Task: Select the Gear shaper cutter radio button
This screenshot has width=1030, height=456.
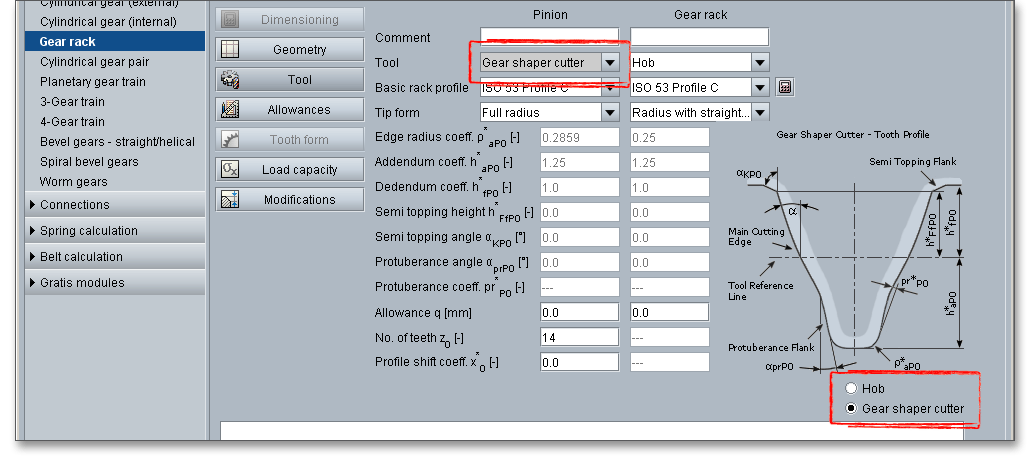Action: (851, 408)
